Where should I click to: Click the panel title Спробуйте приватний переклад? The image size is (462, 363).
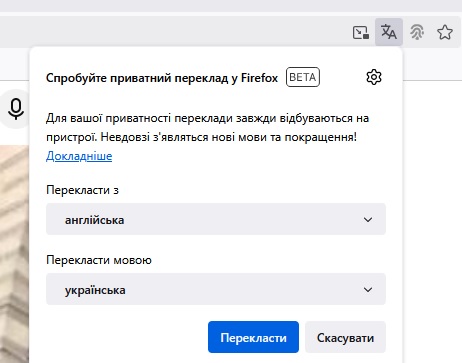162,78
